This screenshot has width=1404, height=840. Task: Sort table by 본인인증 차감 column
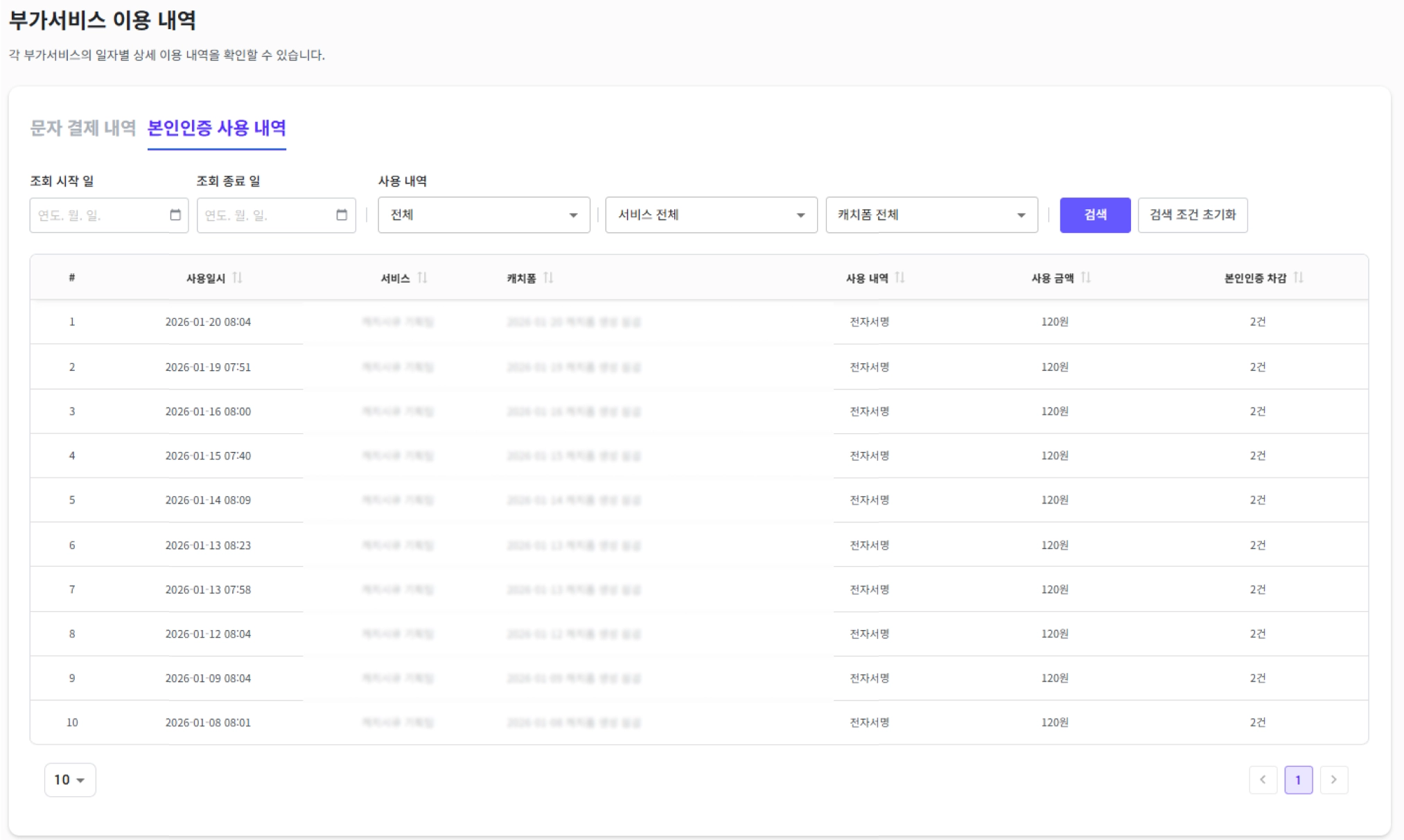[x=1298, y=278]
